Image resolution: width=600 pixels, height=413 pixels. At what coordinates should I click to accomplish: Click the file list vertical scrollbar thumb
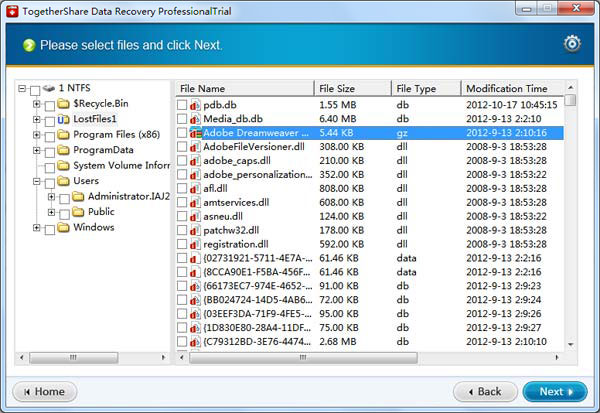pos(570,100)
